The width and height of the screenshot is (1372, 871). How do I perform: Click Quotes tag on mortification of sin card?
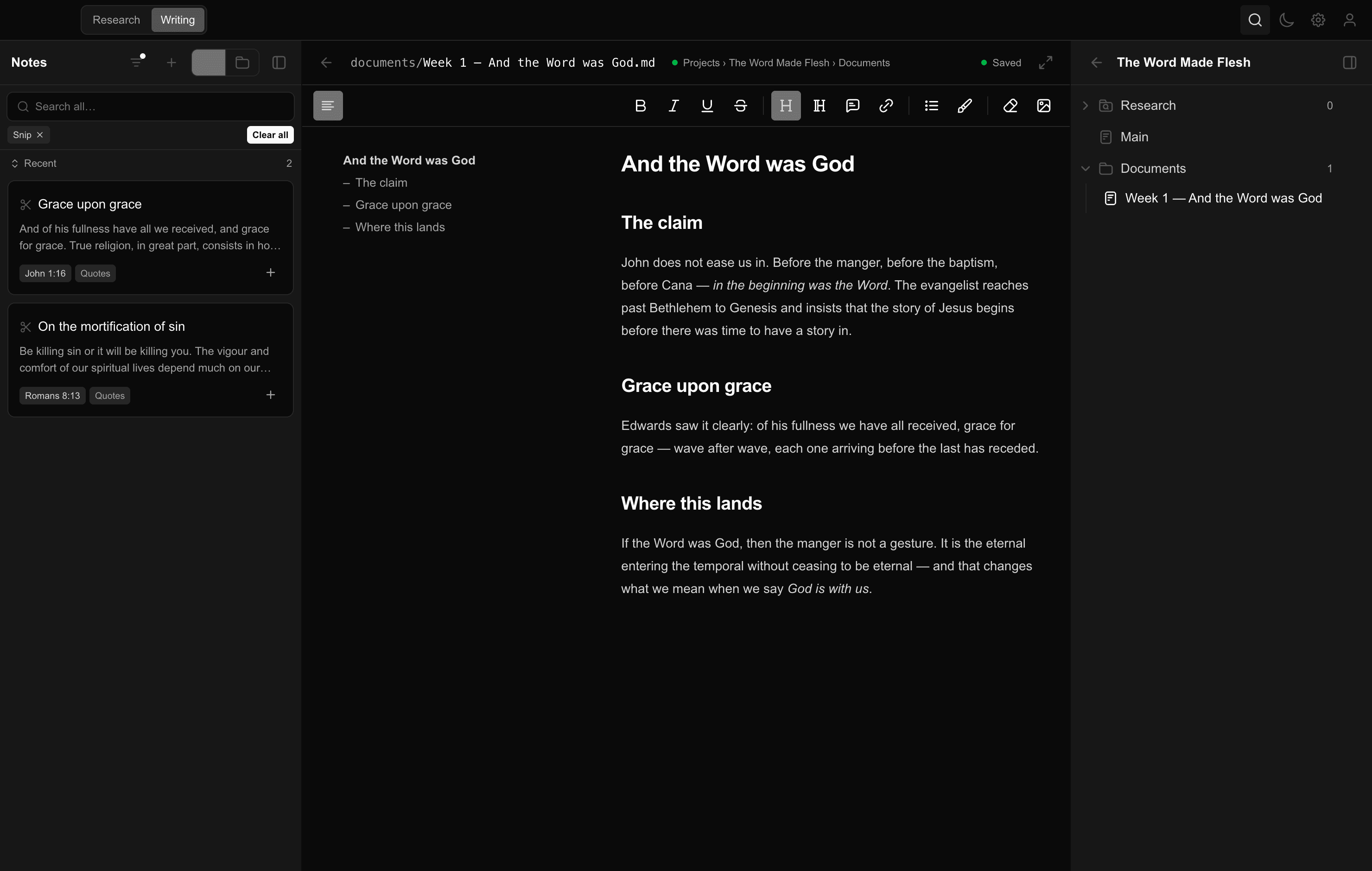[x=109, y=396]
